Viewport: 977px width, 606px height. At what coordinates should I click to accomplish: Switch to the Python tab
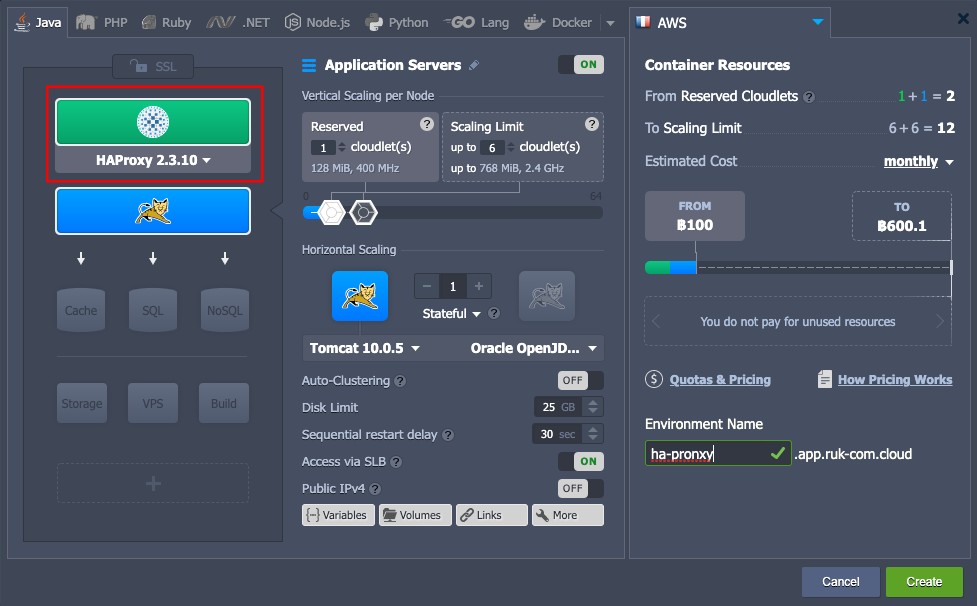(x=397, y=23)
